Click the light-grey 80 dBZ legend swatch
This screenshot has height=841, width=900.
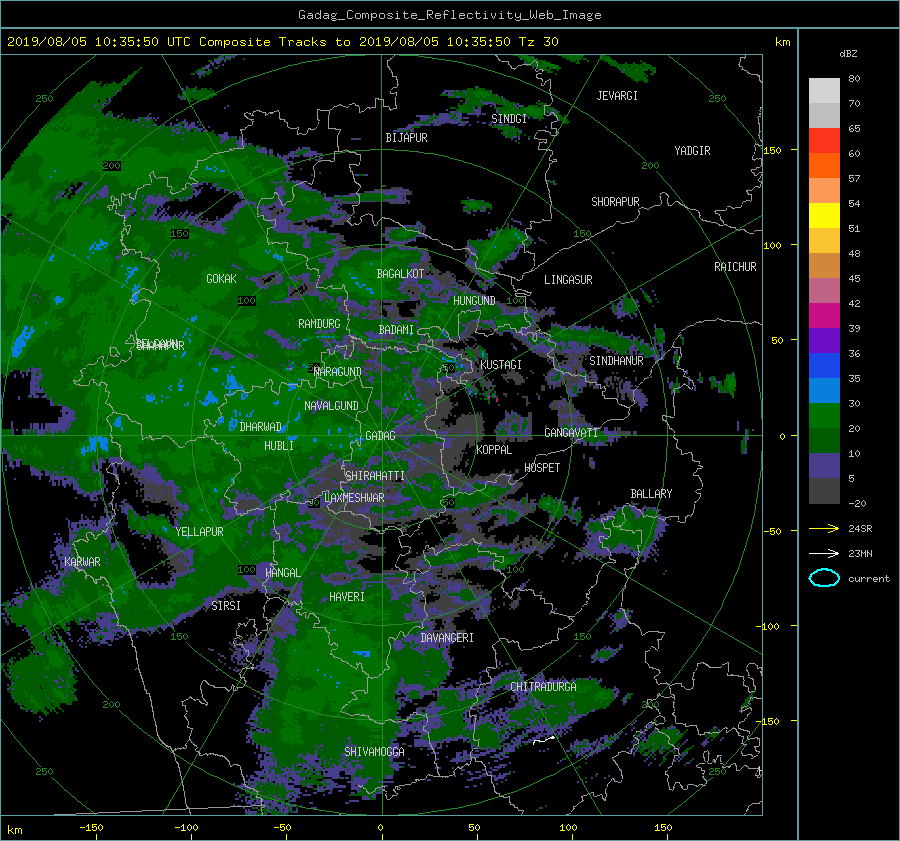824,91
